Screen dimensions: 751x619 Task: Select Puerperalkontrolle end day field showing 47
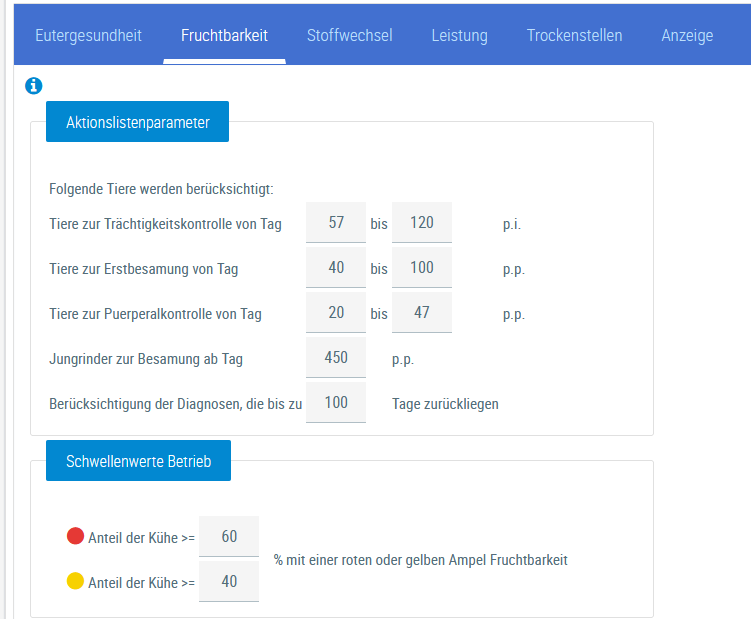pyautogui.click(x=422, y=313)
